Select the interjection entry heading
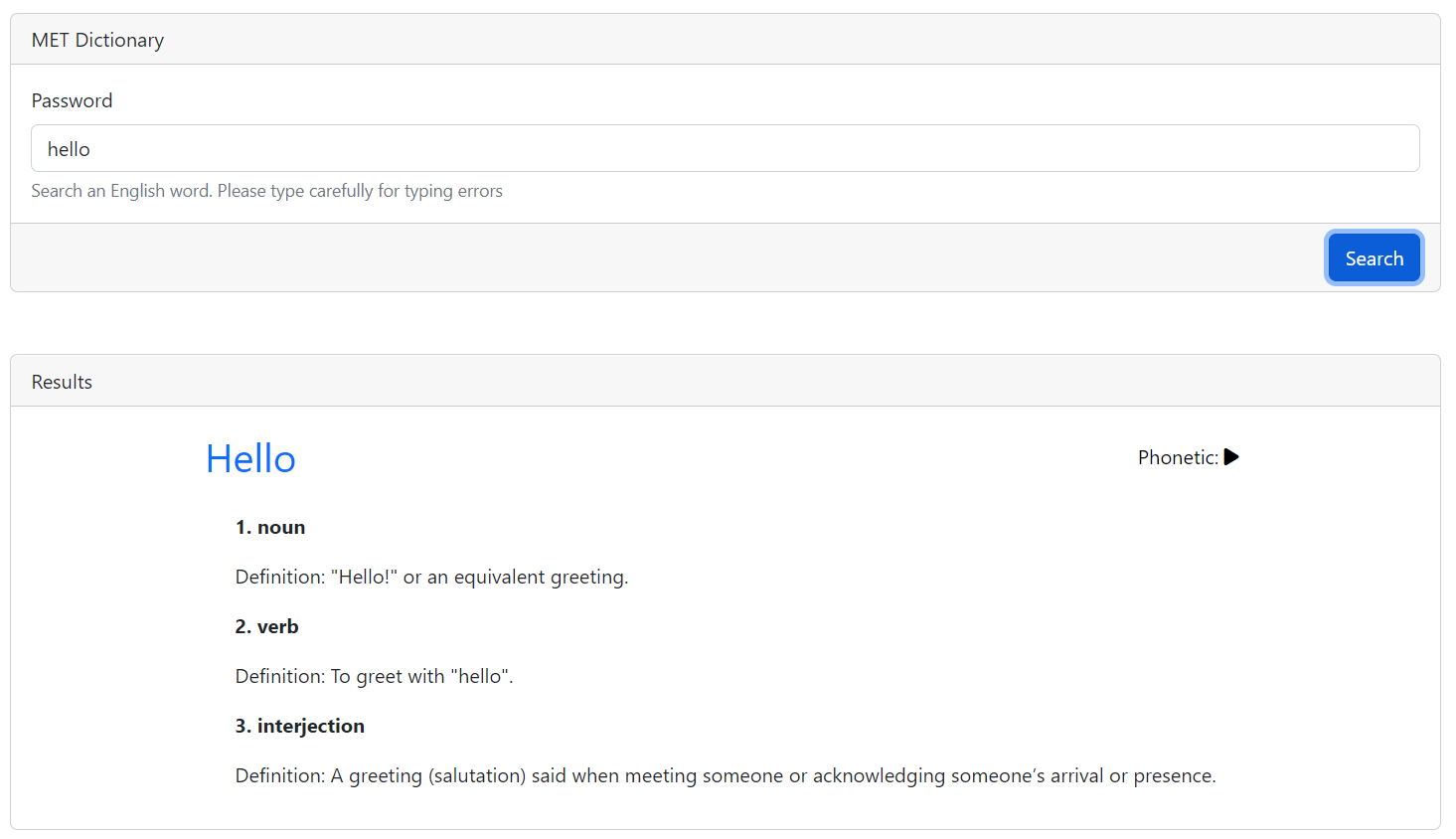 (x=299, y=725)
